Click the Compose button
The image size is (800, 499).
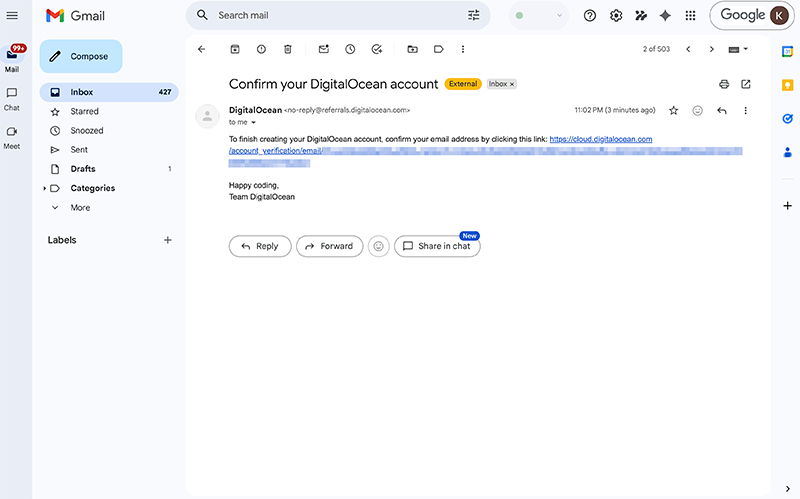(x=81, y=57)
